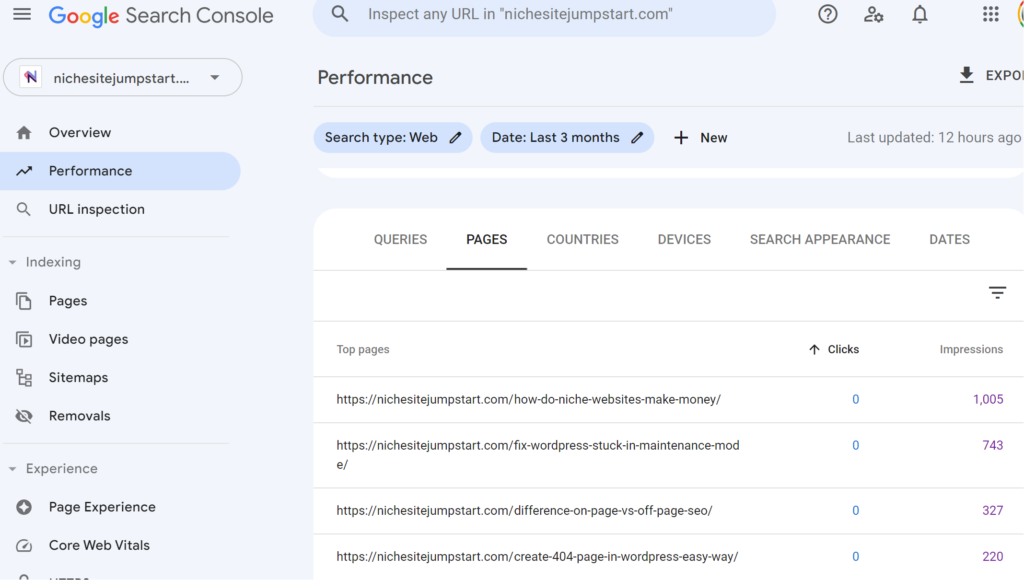Open the difference-on-page-vs-off-page-seo row
The width and height of the screenshot is (1024, 580).
coord(669,511)
